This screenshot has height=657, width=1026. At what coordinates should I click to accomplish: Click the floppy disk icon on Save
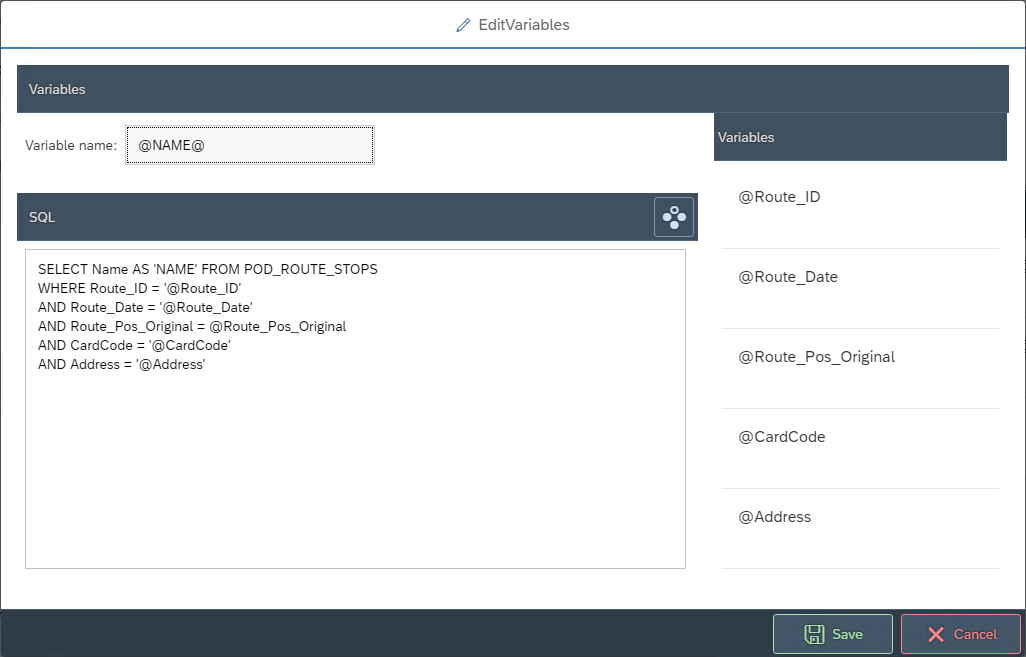tap(814, 634)
